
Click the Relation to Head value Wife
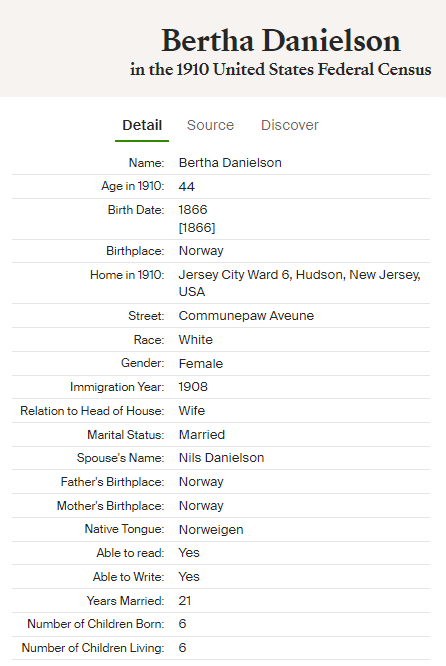192,411
